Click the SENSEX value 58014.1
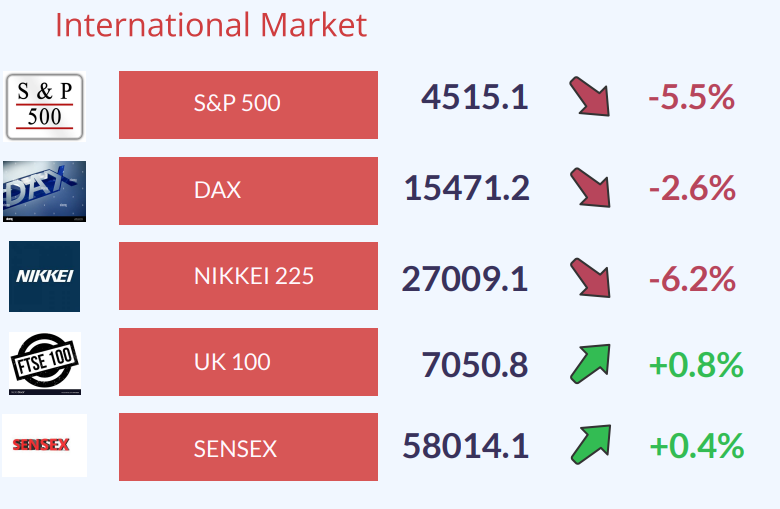Image resolution: width=780 pixels, height=509 pixels. (465, 446)
